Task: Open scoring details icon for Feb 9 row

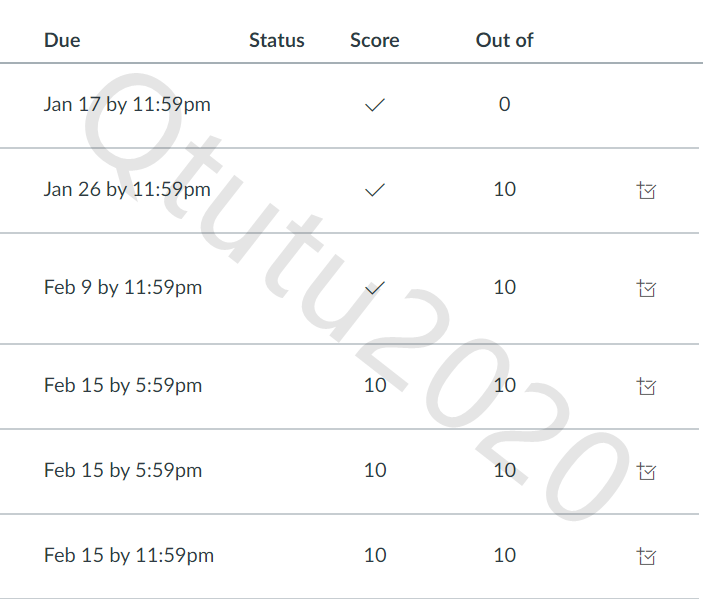Action: tap(646, 288)
